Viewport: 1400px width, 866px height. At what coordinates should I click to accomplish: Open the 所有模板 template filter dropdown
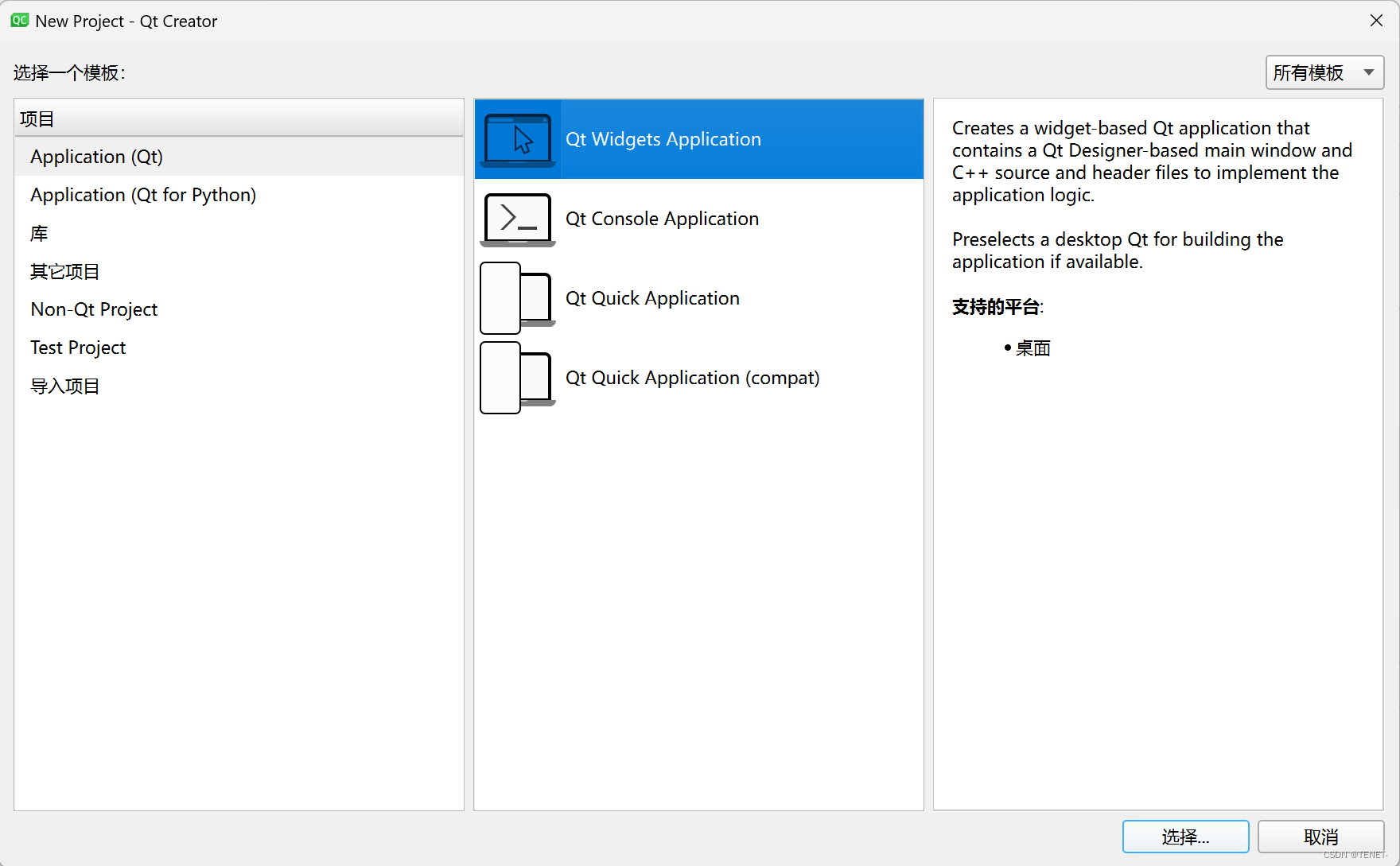(x=1324, y=72)
